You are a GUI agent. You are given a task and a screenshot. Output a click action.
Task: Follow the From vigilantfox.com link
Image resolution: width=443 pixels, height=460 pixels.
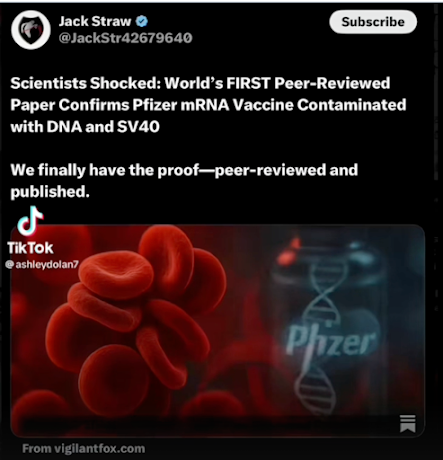click(84, 449)
